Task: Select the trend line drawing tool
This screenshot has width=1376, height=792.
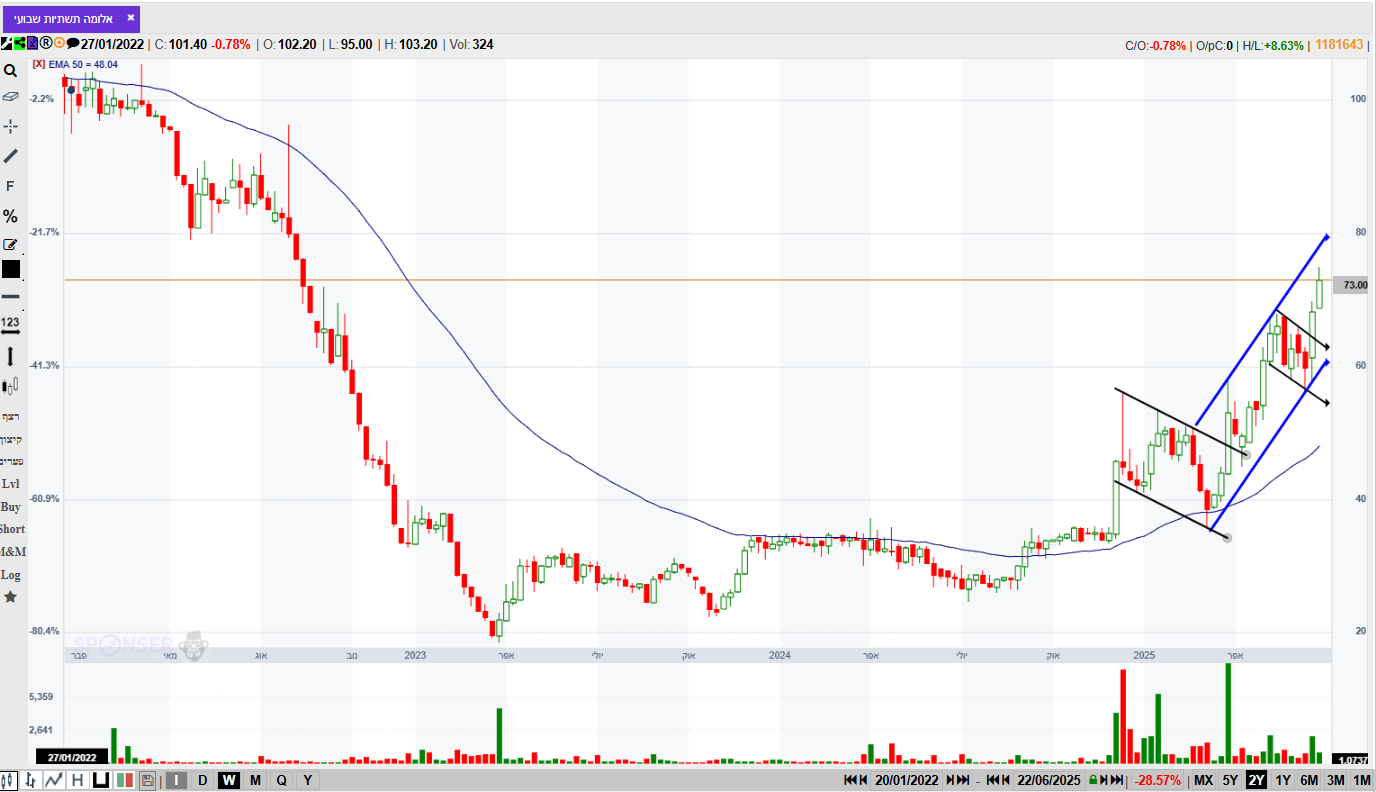Action: [10, 156]
